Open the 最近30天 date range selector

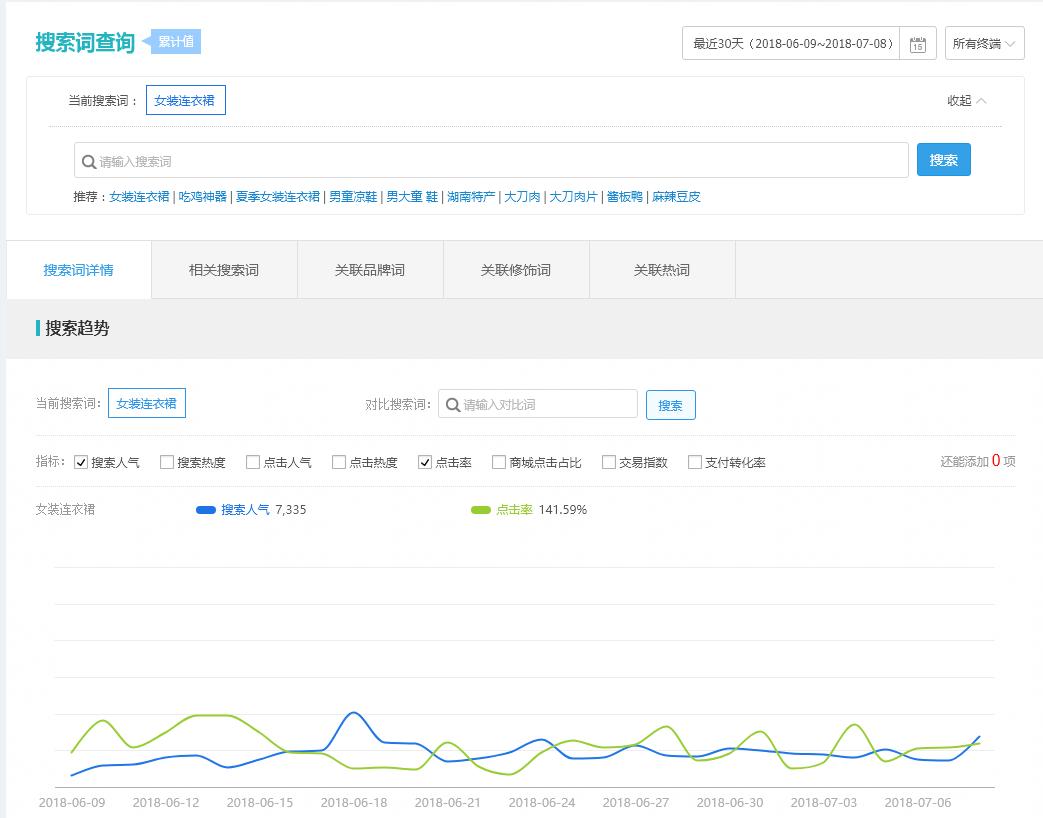[790, 43]
